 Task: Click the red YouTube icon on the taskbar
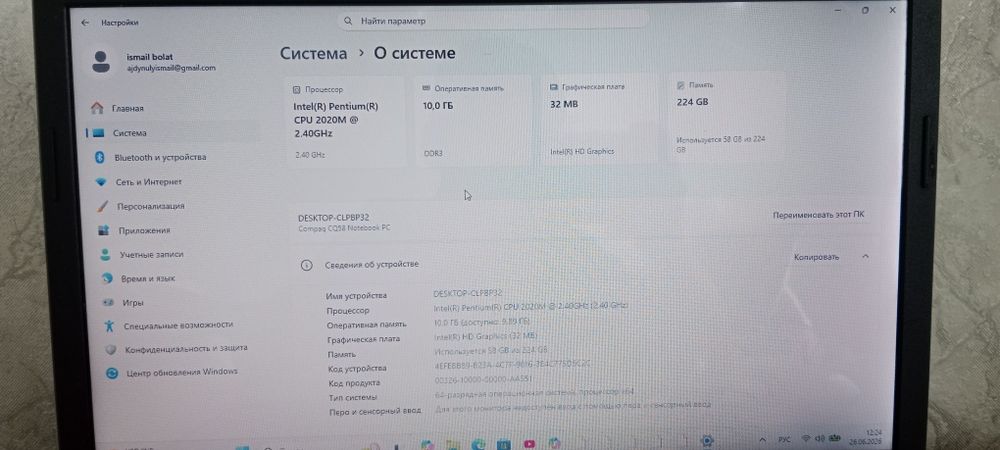529,444
